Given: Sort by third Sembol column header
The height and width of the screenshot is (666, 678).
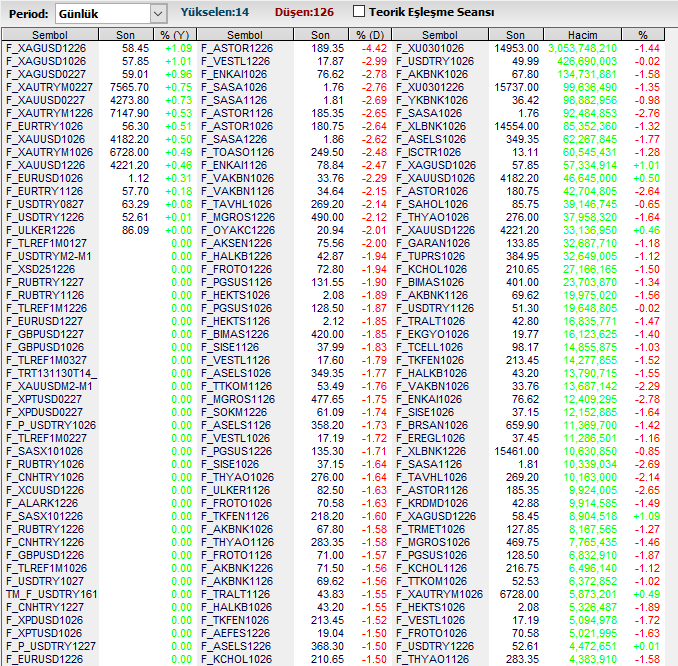Looking at the screenshot, I should (x=440, y=35).
